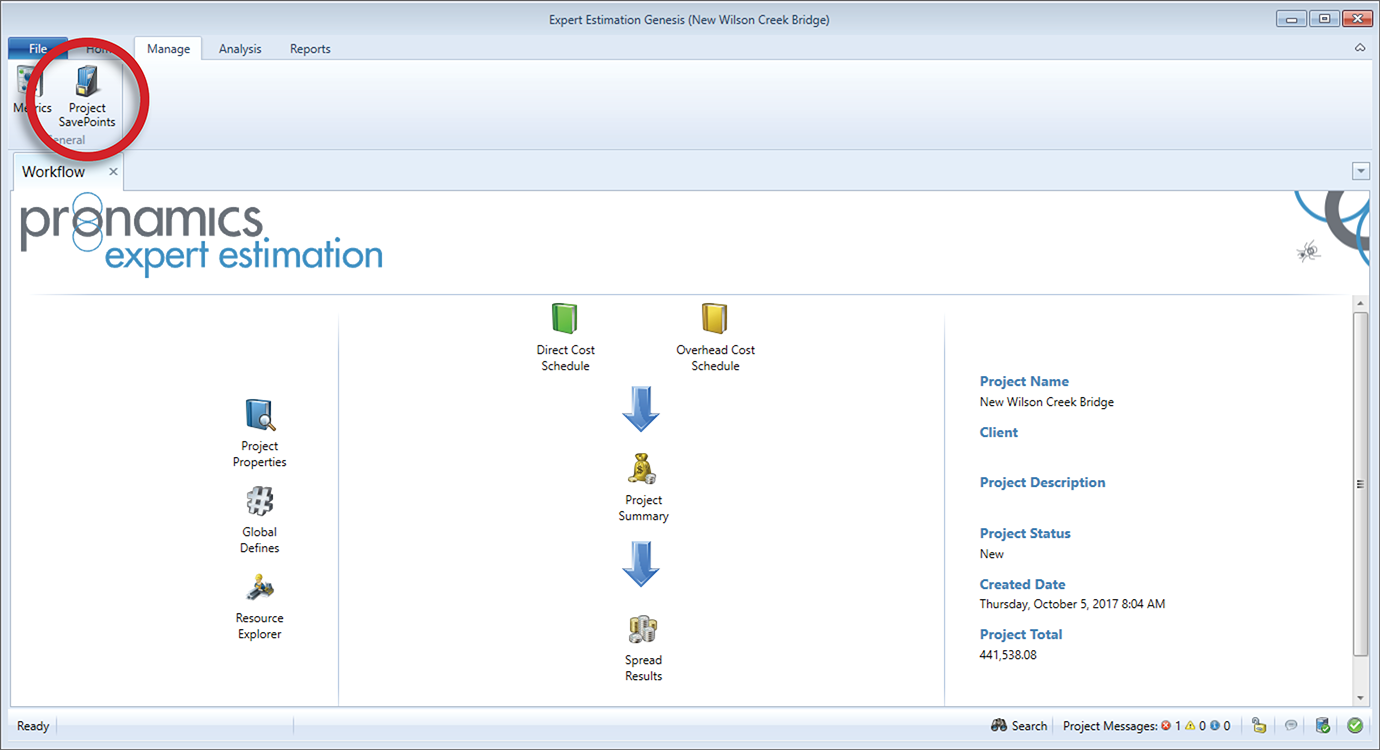1380x750 pixels.
Task: Click the speech bubble status icon
Action: click(1291, 726)
